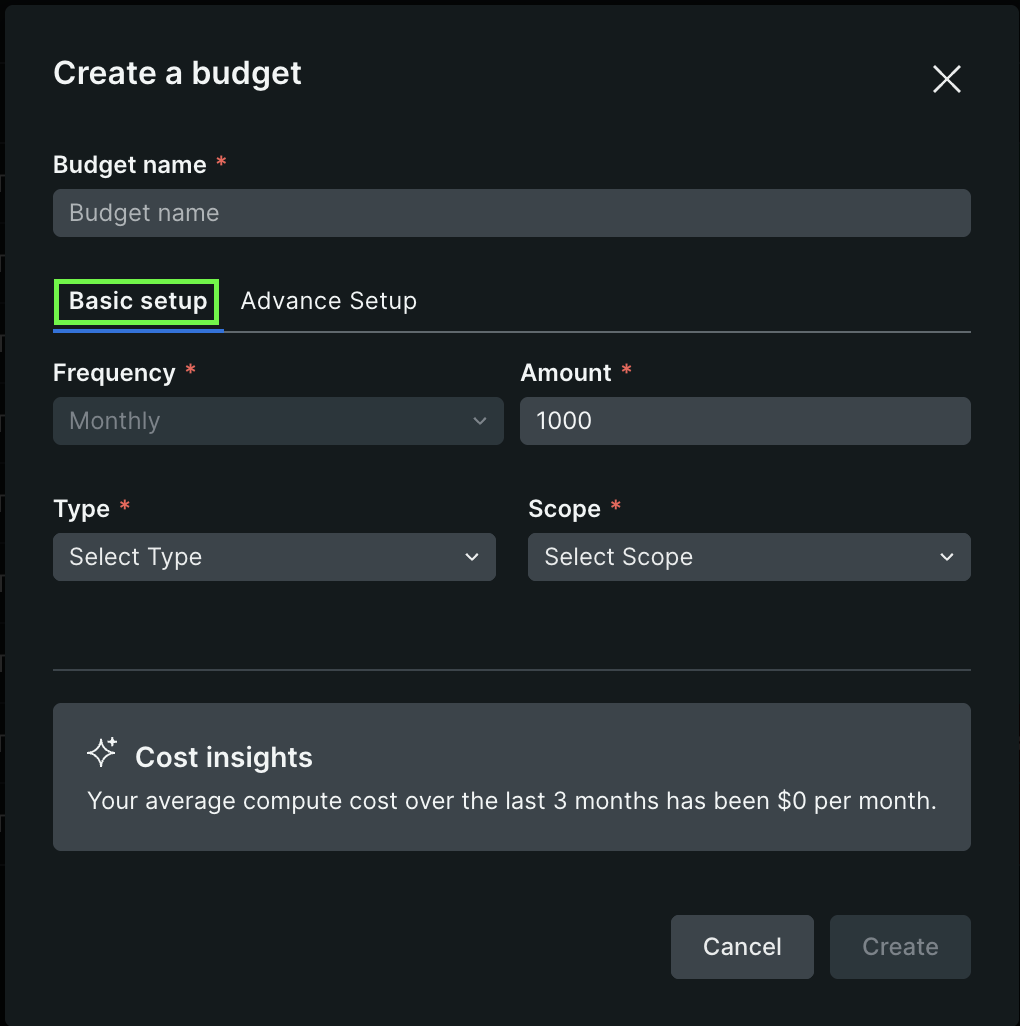The height and width of the screenshot is (1026, 1020).
Task: Click the Amount field showing 1000
Action: [x=745, y=421]
